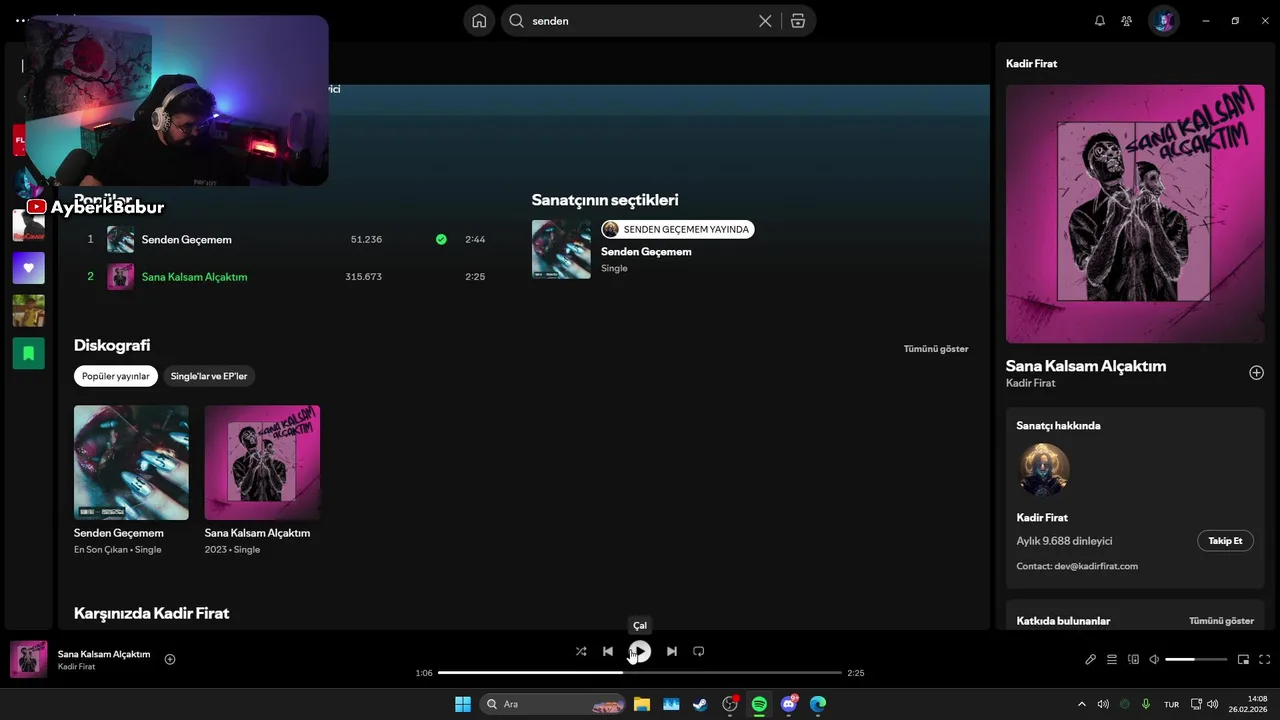Open Microsoft Edge from the taskbar
The width and height of the screenshot is (1280, 720).
818,704
